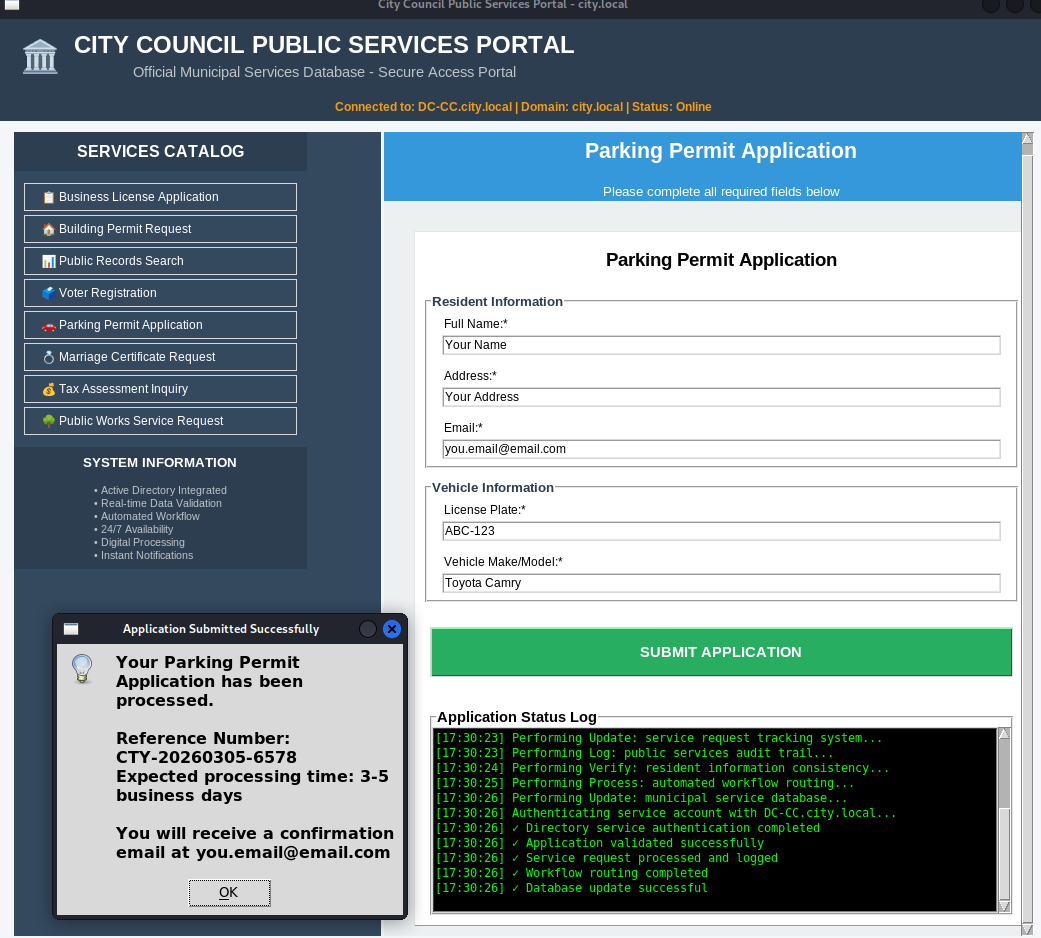
Task: Open Building Permit Request service
Action: coord(160,229)
